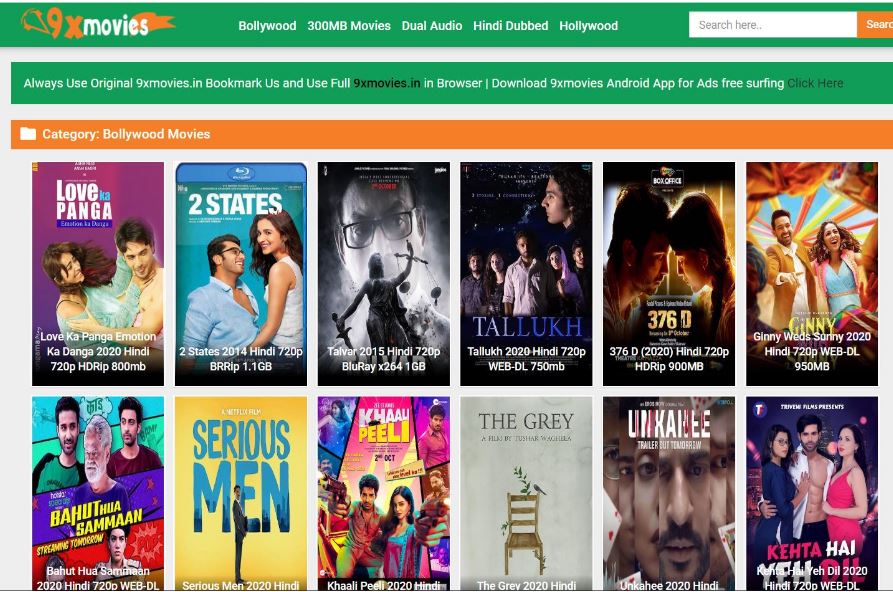
Task: Click the 'Click Here' app download link
Action: 815,83
